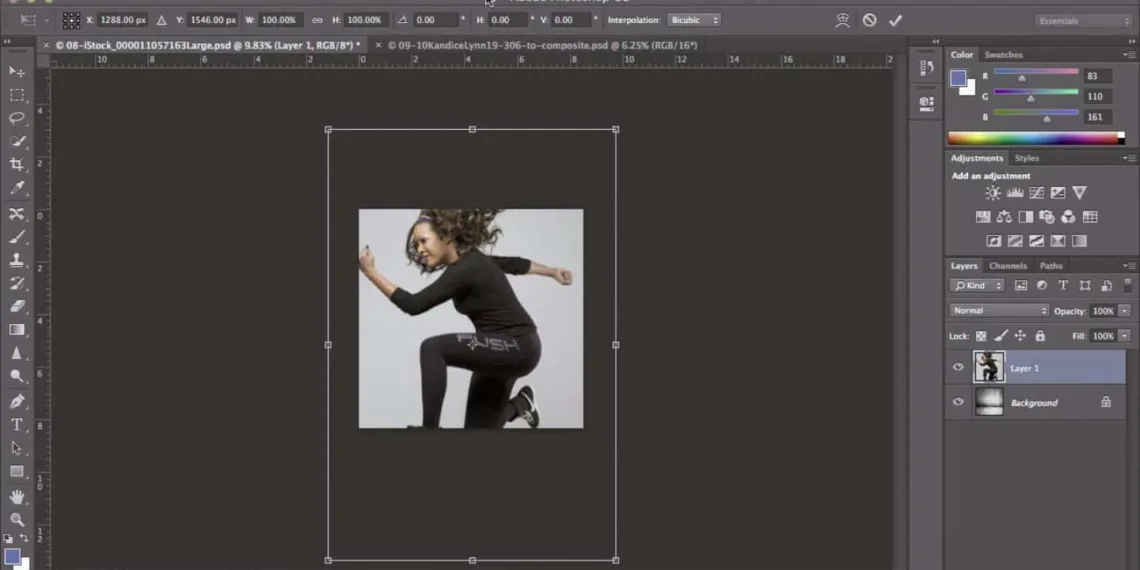Viewport: 1140px width, 570px height.
Task: Open the Normal blend mode dropdown
Action: point(999,311)
